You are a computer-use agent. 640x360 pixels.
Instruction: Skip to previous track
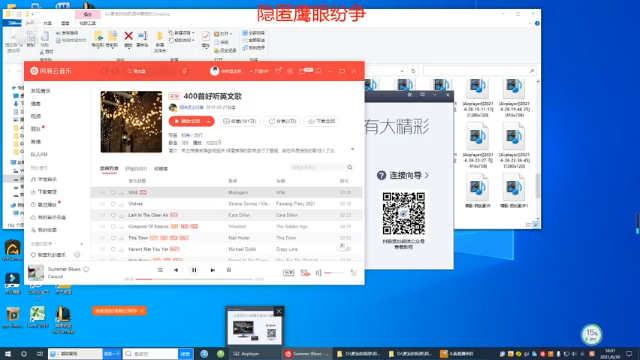tap(176, 270)
